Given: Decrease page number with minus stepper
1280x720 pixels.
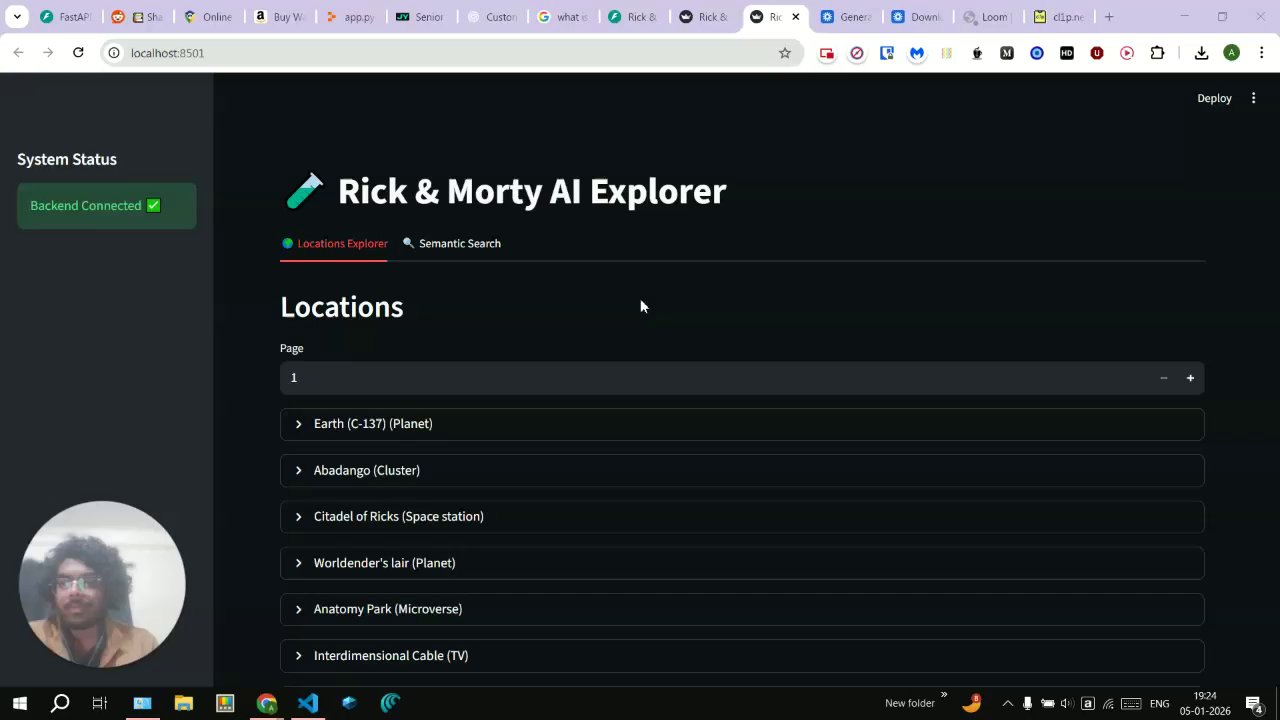Looking at the screenshot, I should point(1163,378).
